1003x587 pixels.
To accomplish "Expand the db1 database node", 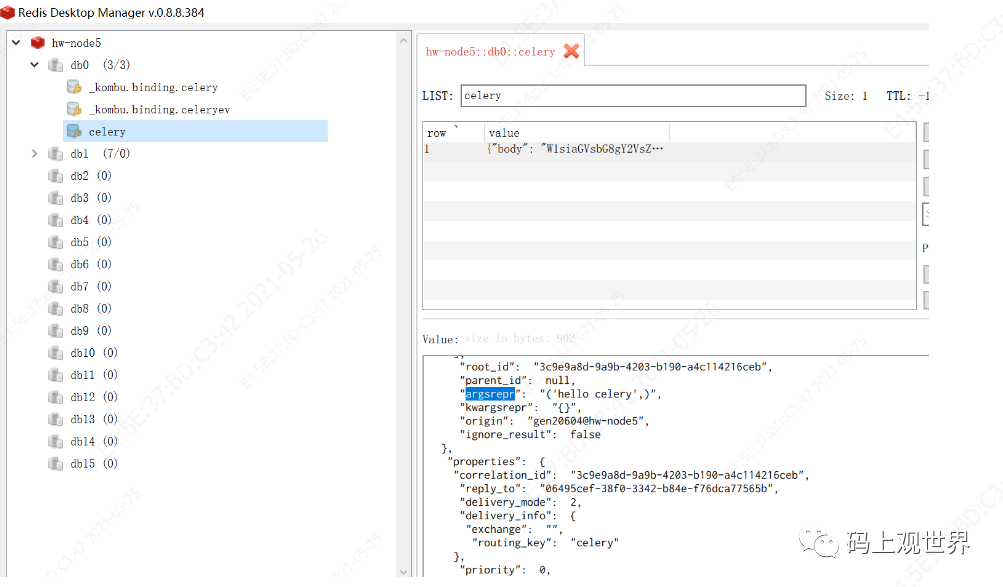I will (x=35, y=153).
